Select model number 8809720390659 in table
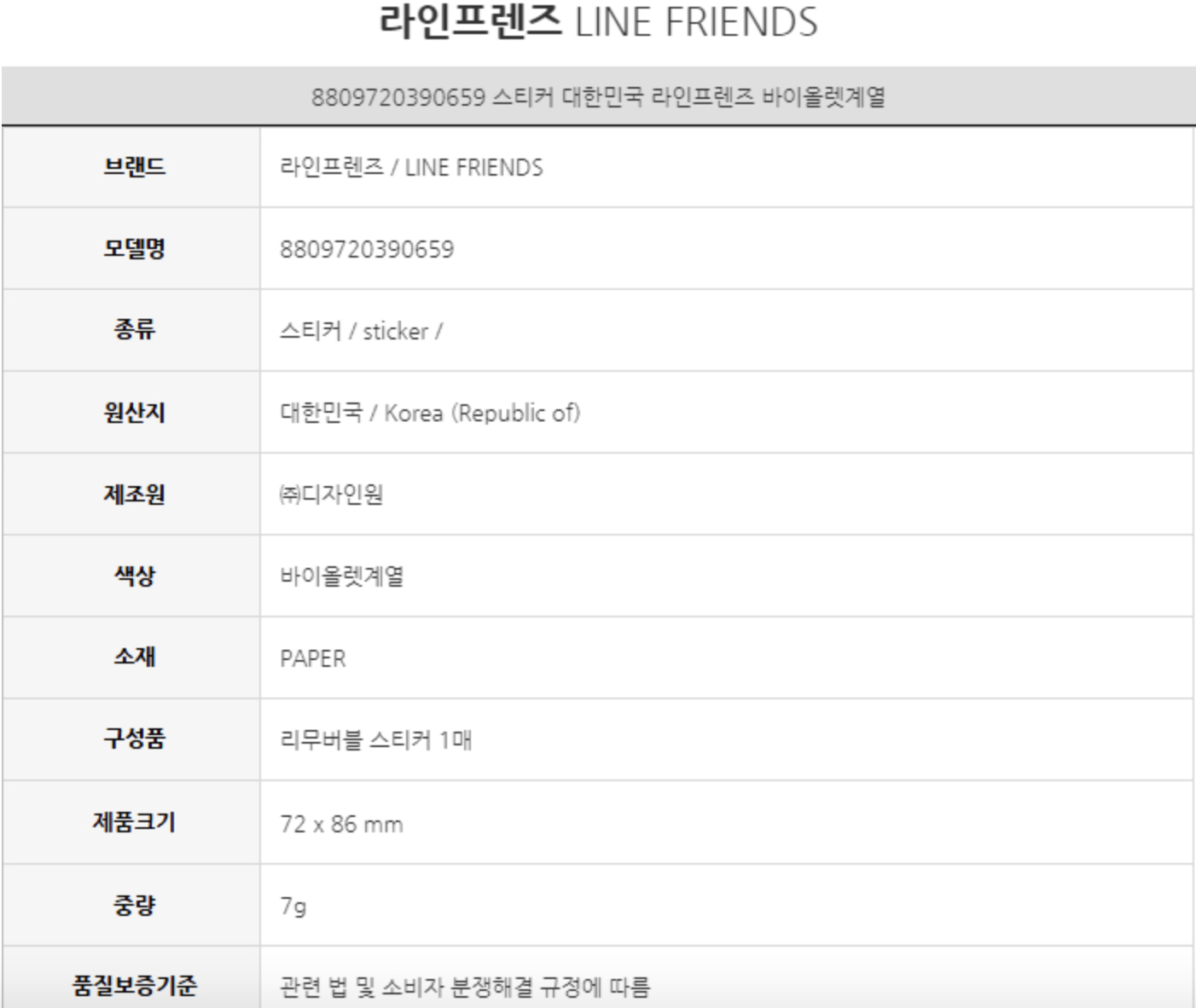Image resolution: width=1196 pixels, height=1008 pixels. point(367,249)
